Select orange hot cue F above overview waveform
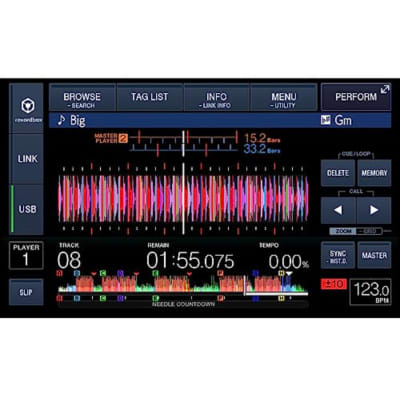The height and width of the screenshot is (400, 400). 220,273
